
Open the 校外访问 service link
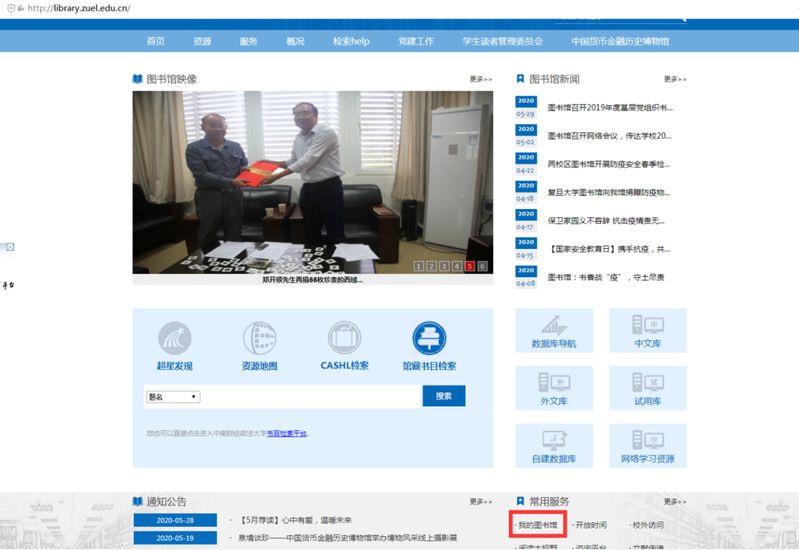point(648,525)
